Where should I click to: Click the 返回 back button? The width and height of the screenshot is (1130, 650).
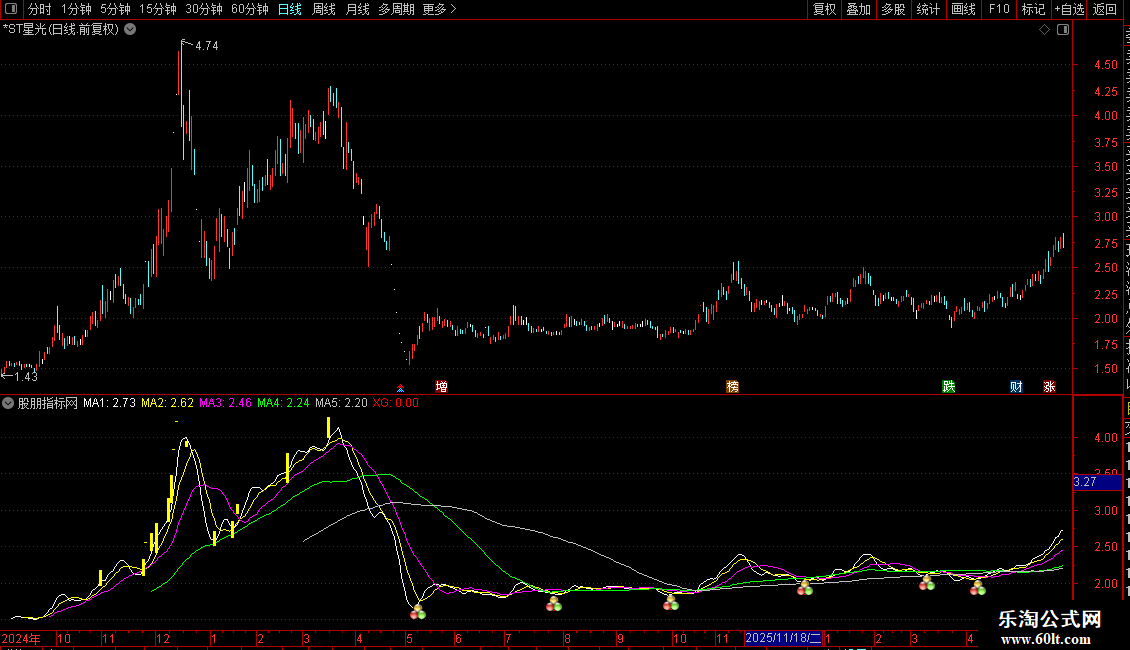[x=1105, y=9]
